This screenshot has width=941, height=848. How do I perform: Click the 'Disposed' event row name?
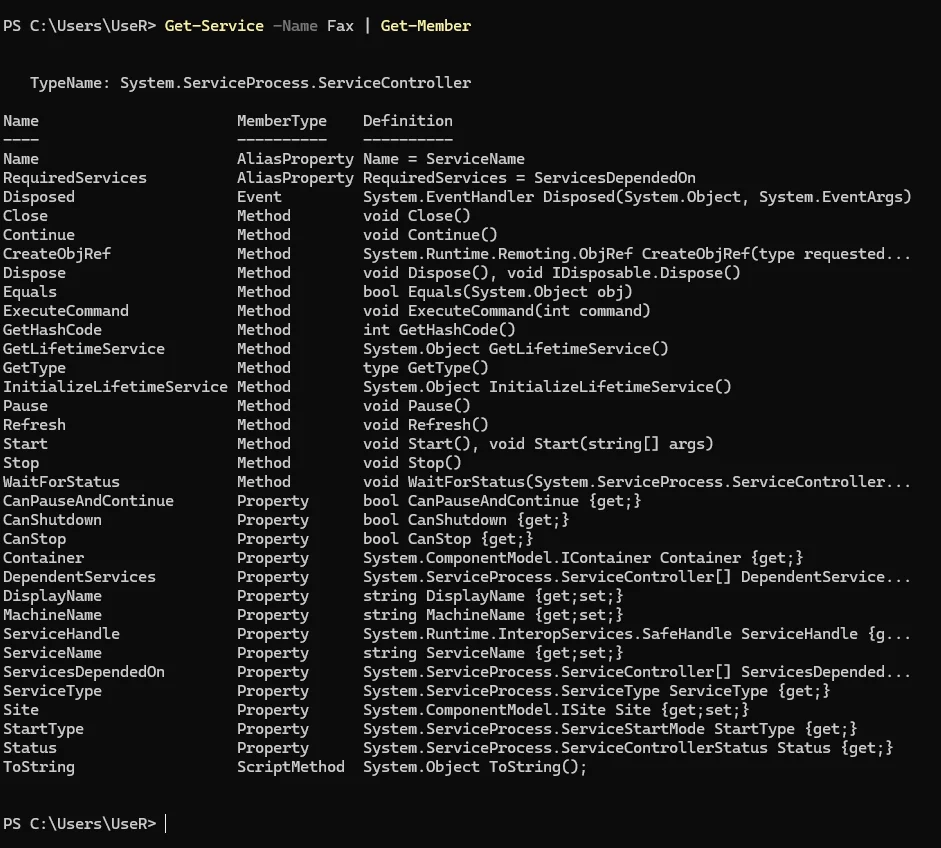(x=39, y=197)
